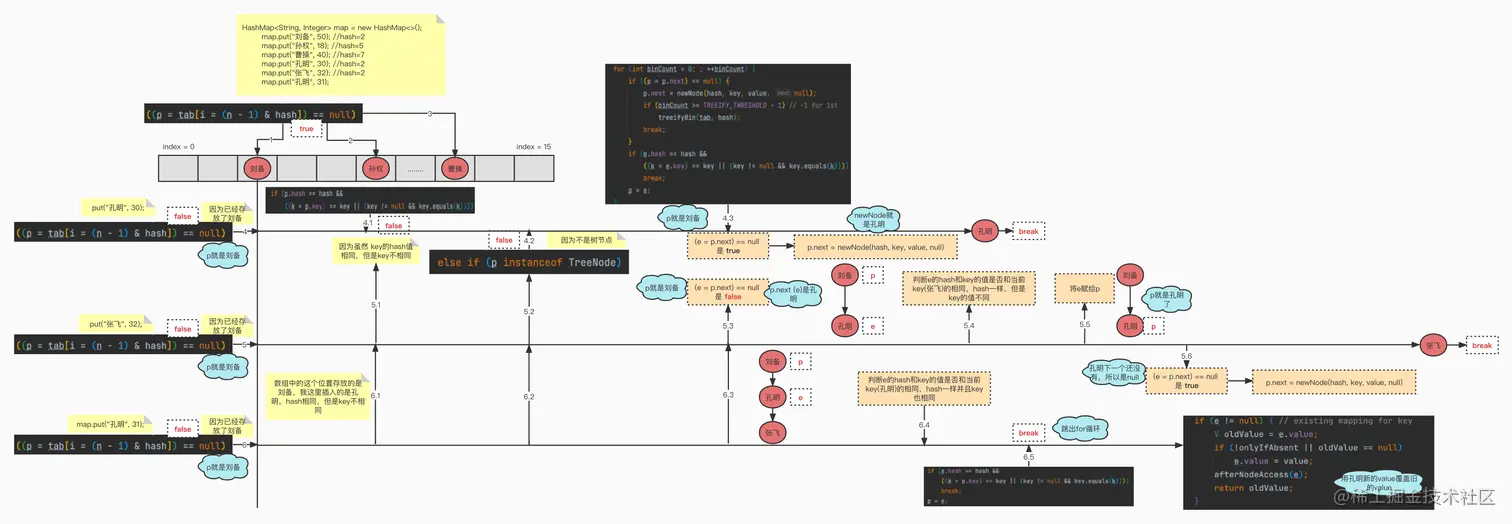1512x524 pixels.
Task: Click the "index = 0" label
Action: [x=179, y=147]
